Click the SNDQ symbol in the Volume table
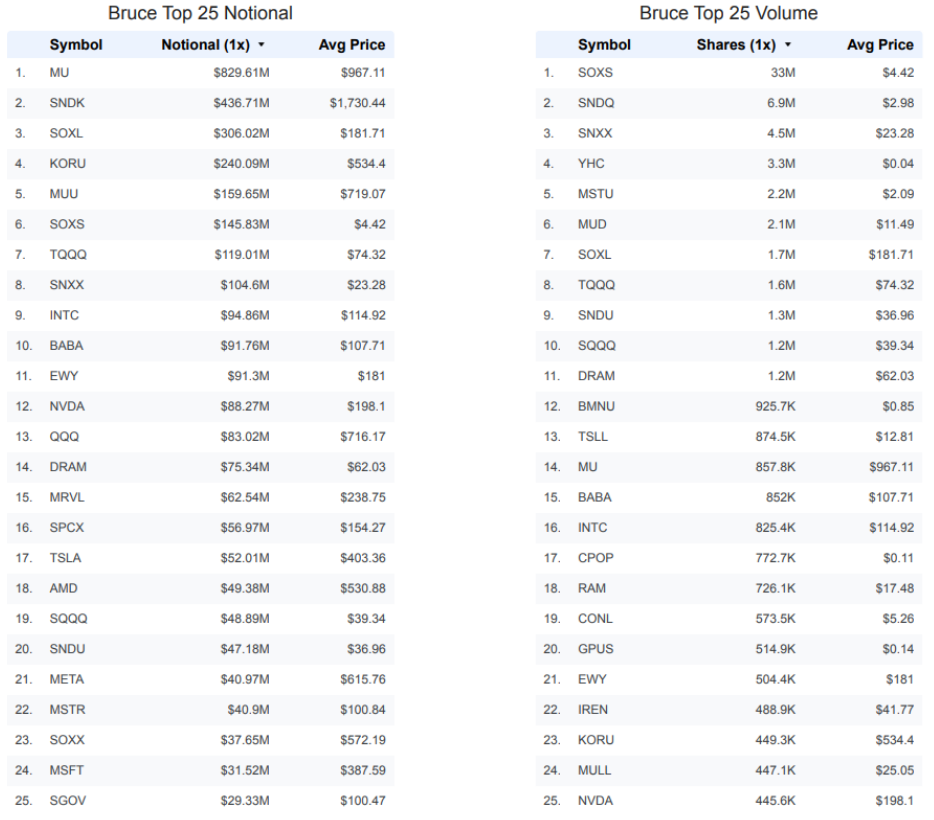 [596, 103]
